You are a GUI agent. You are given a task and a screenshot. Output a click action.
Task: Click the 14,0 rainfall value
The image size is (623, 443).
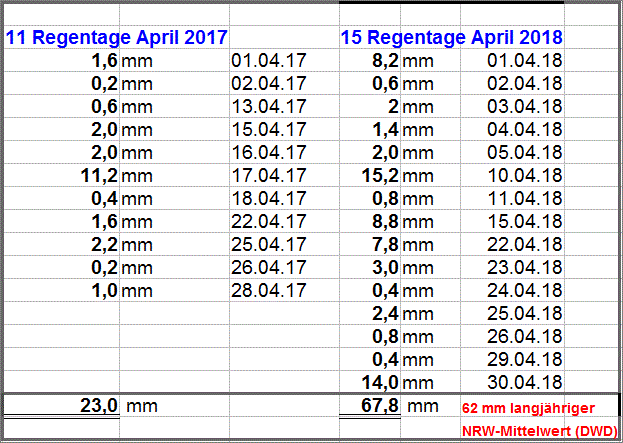coord(380,383)
